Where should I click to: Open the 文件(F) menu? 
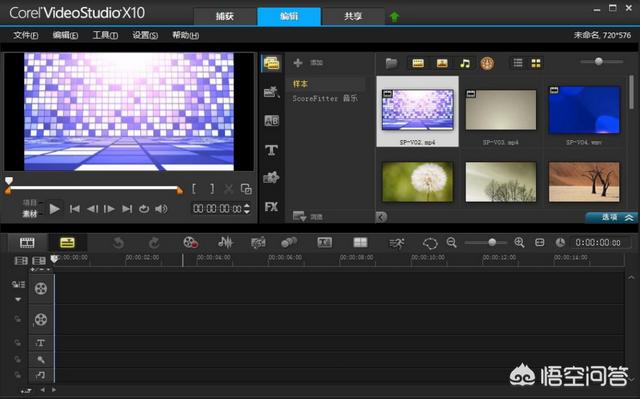pyautogui.click(x=26, y=35)
